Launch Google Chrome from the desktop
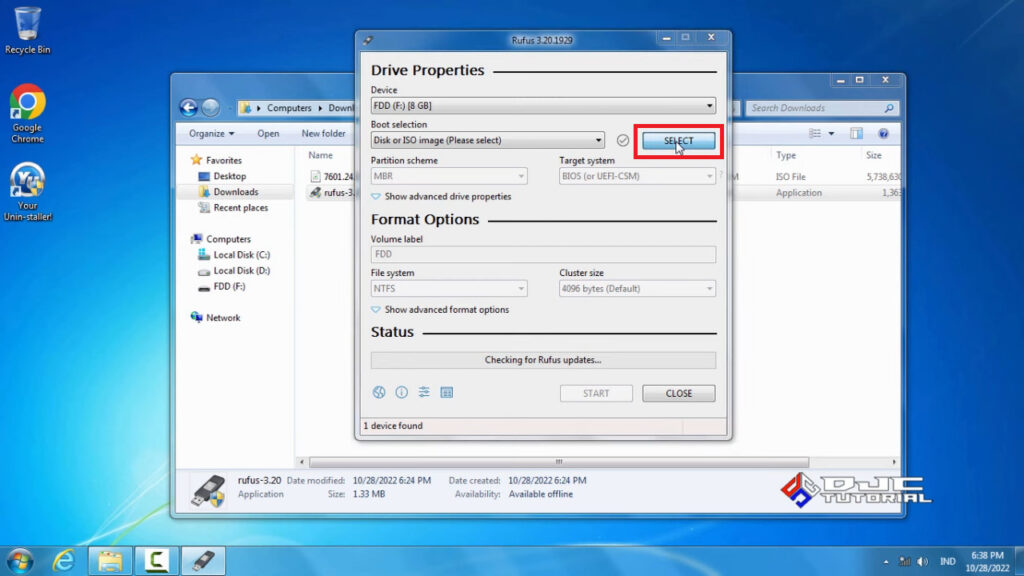Image resolution: width=1024 pixels, height=576 pixels. coord(27,100)
